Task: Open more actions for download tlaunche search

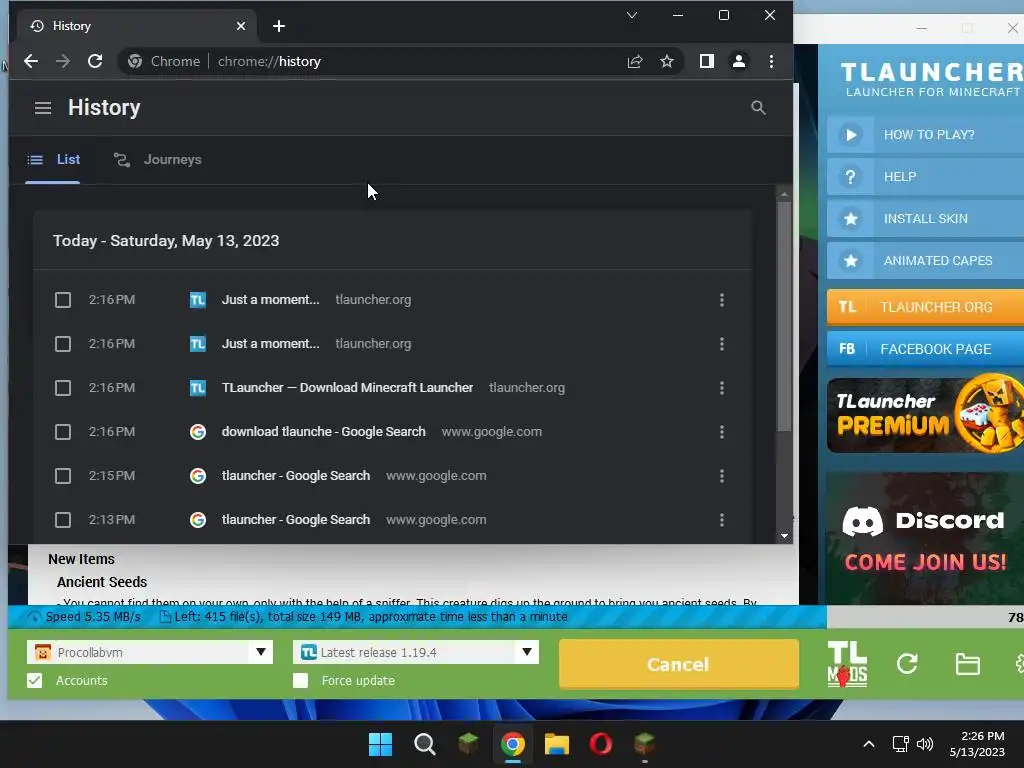Action: coord(722,432)
